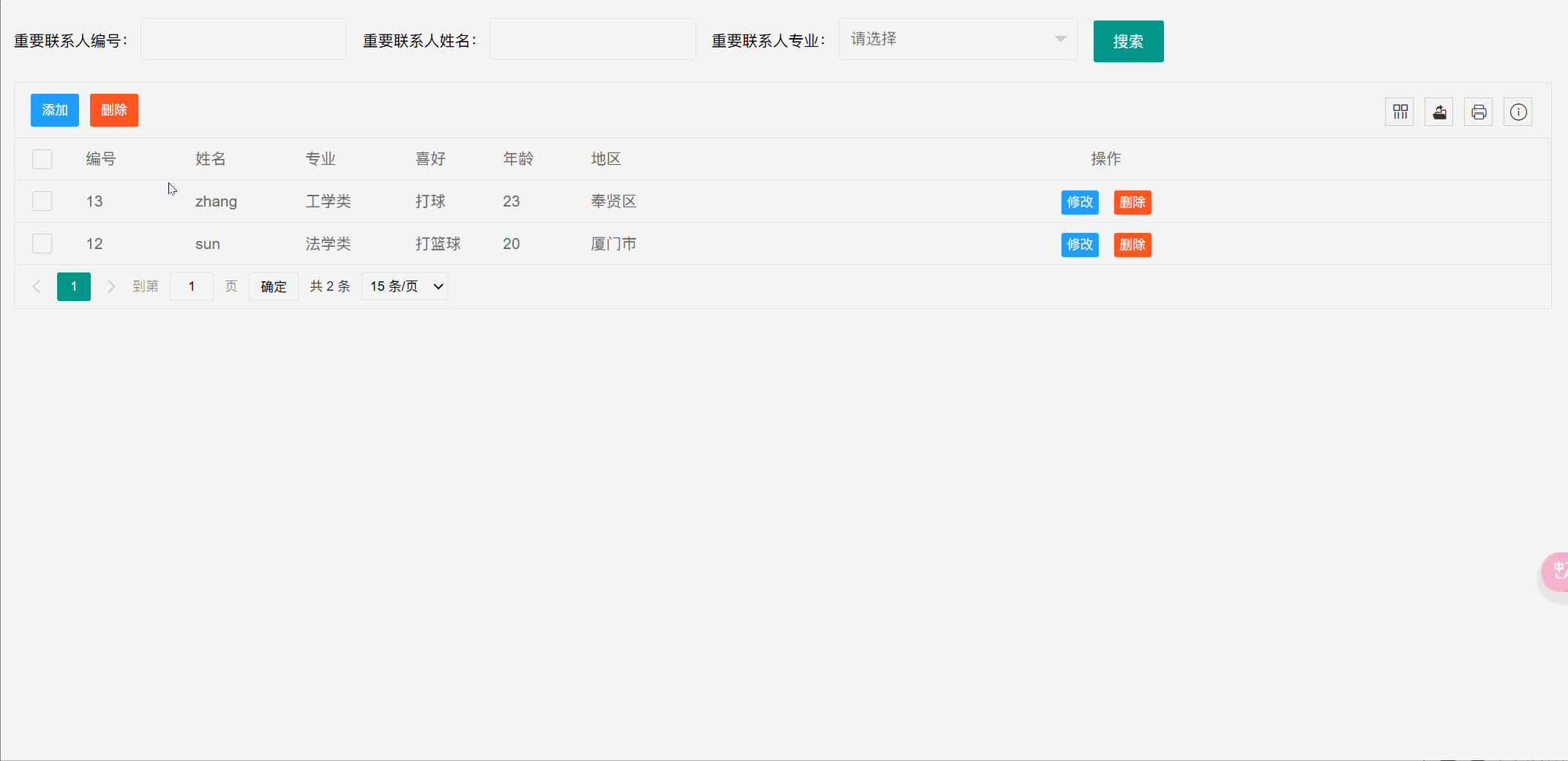Open the 15条/页 page size dropdown

(x=404, y=286)
